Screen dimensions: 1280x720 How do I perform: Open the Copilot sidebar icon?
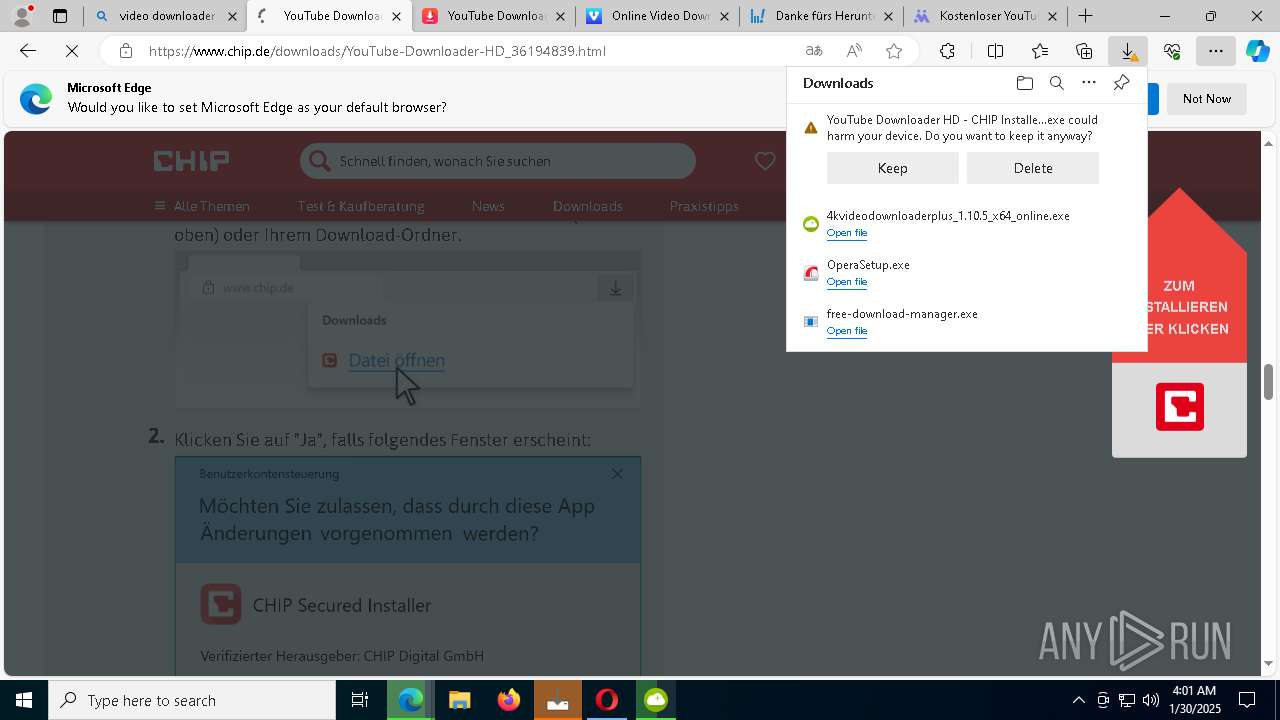pyautogui.click(x=1257, y=51)
